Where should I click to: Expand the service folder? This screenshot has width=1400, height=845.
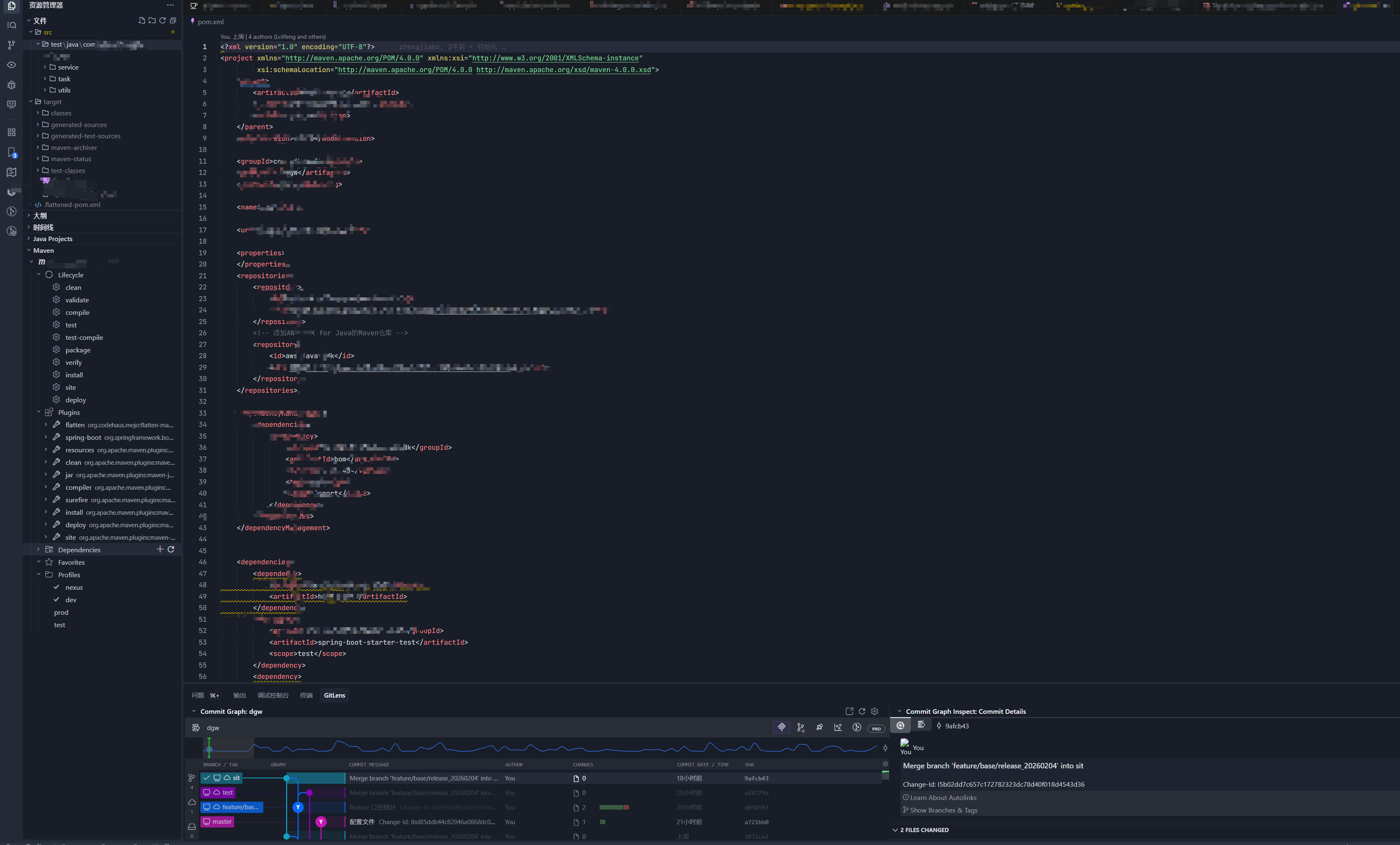coord(68,67)
